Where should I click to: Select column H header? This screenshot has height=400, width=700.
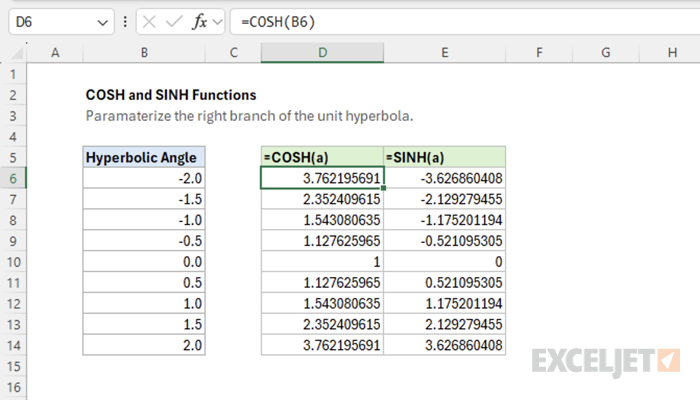click(670, 53)
